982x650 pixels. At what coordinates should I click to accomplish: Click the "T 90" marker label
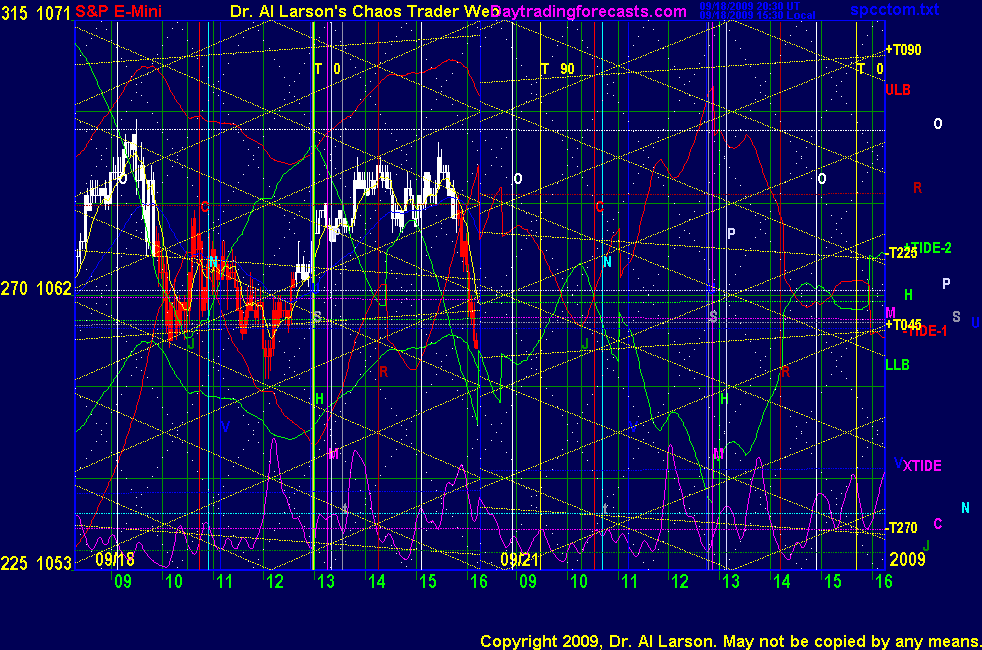click(x=558, y=69)
